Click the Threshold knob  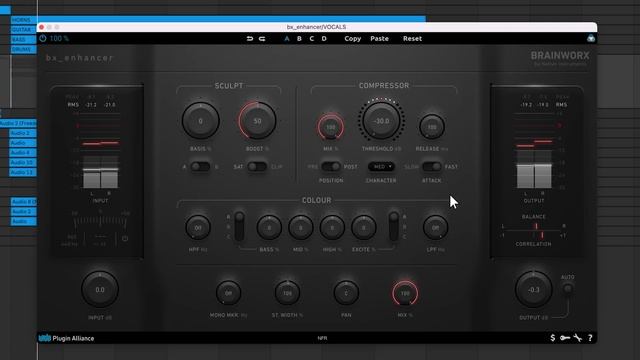click(x=382, y=121)
